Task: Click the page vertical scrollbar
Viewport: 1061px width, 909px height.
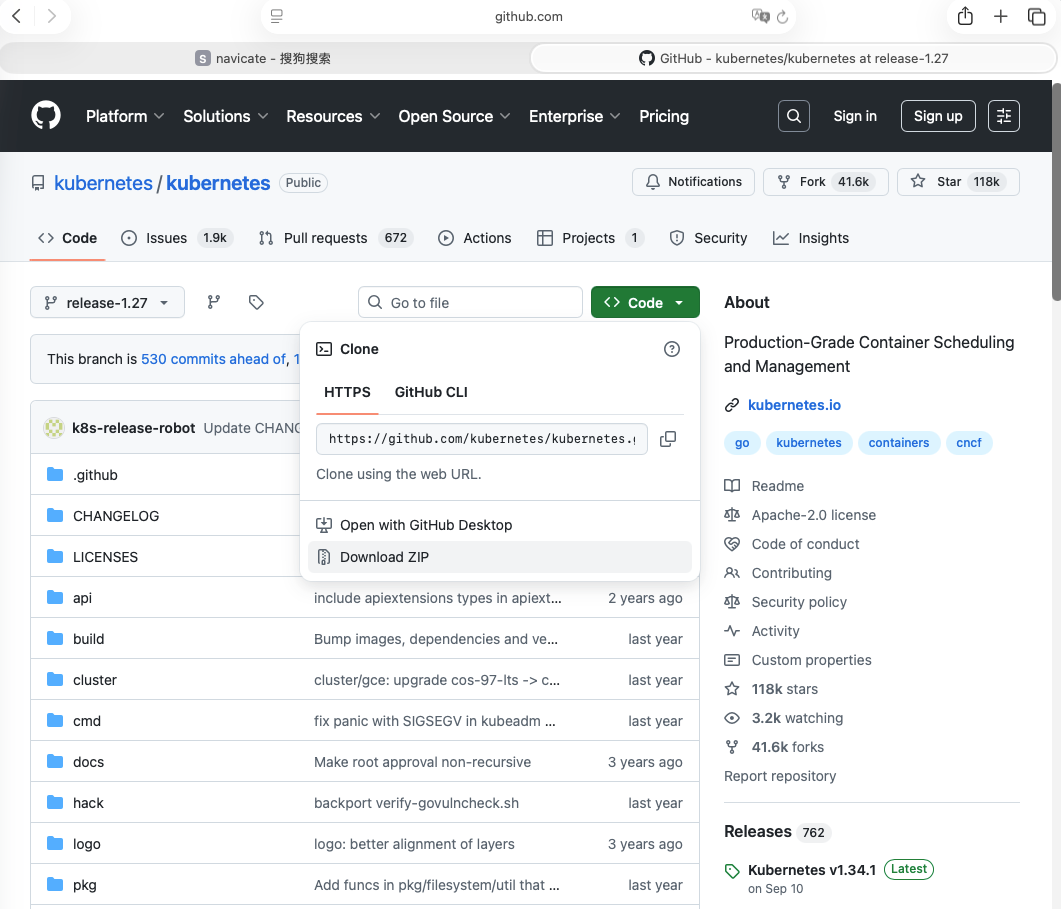Action: [1056, 191]
